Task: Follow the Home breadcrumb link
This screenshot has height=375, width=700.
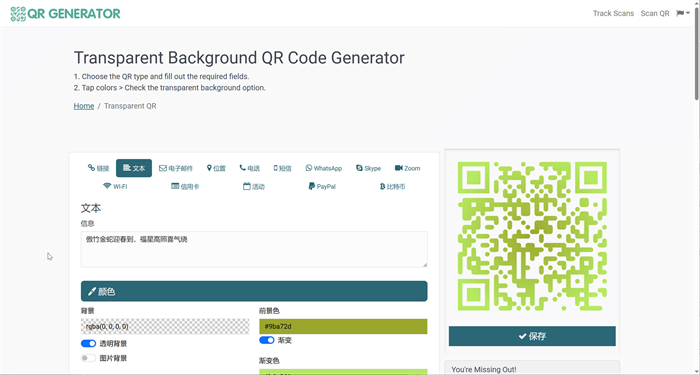Action: 84,106
